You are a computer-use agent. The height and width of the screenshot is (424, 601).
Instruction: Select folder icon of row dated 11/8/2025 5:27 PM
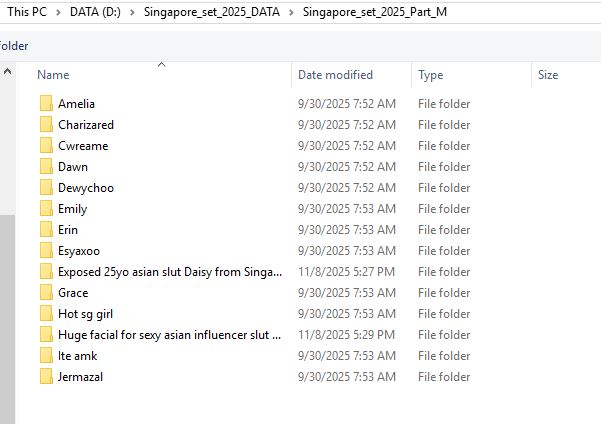(x=46, y=272)
